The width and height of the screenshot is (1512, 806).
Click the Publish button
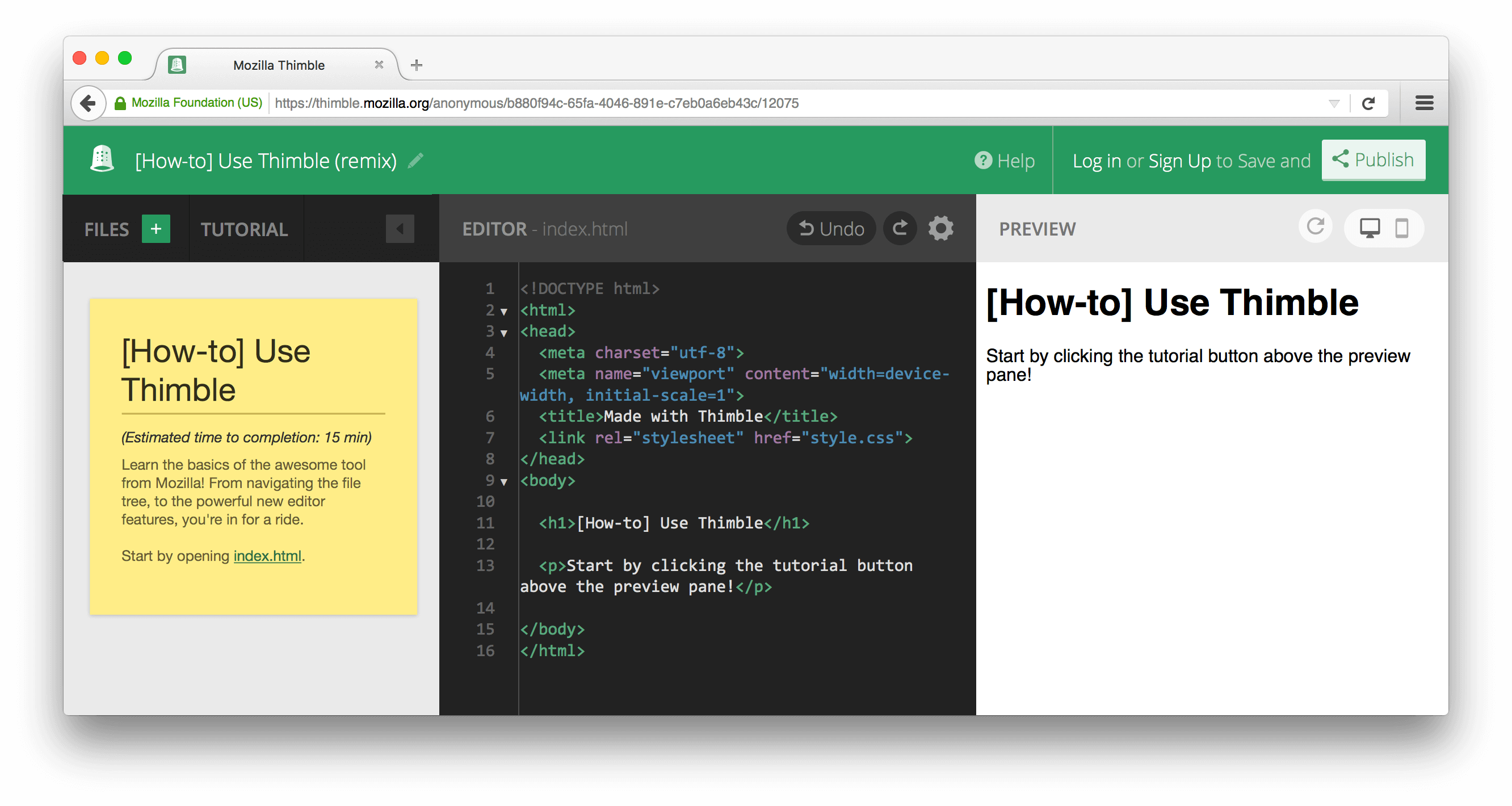point(1373,159)
